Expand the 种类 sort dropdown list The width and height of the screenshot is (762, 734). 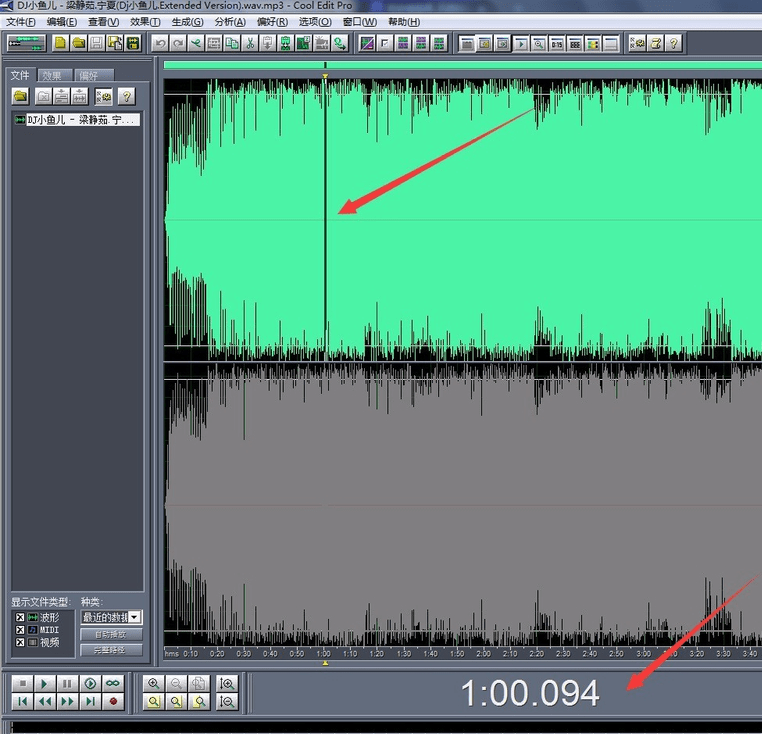[x=135, y=618]
